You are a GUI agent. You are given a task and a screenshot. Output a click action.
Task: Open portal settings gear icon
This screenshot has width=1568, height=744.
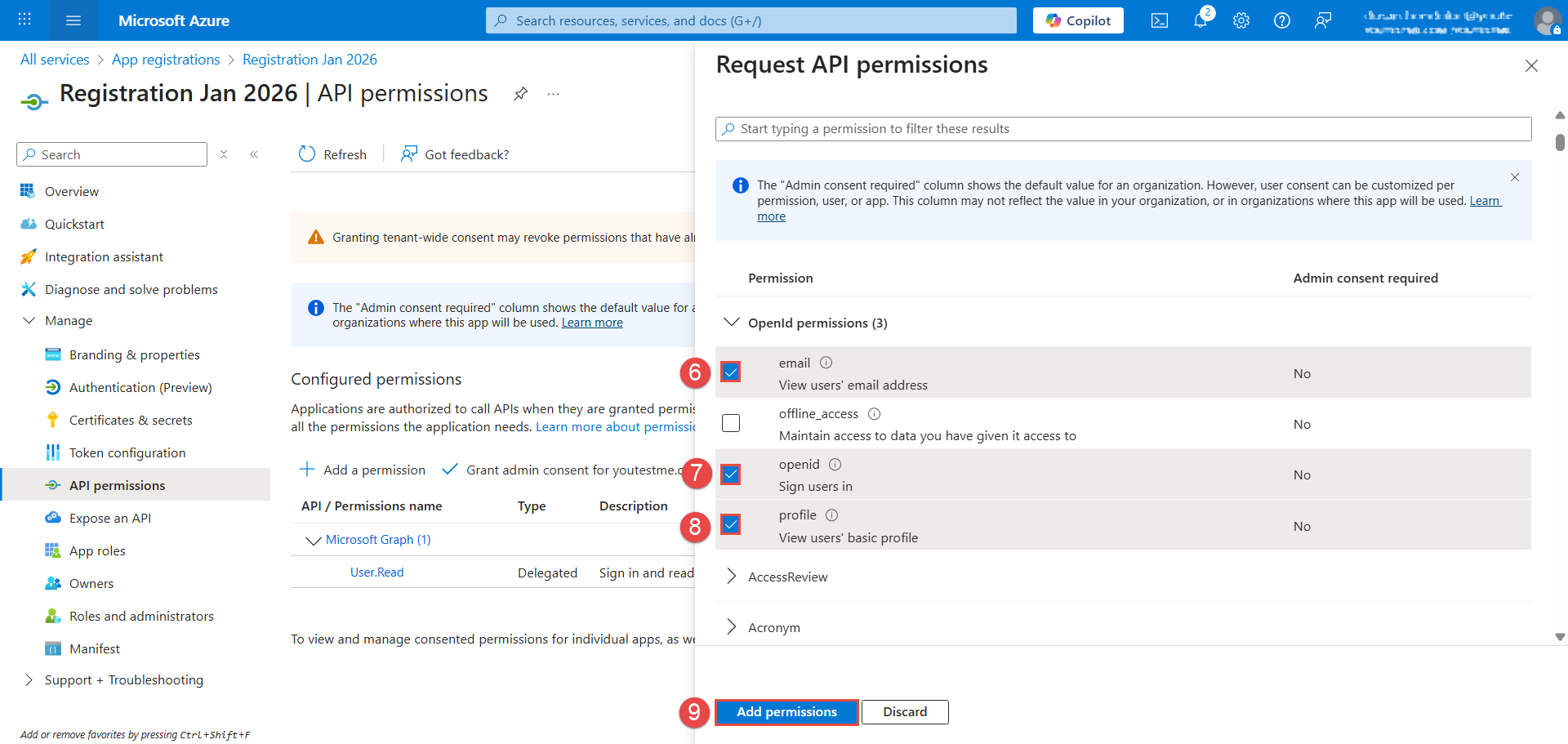(x=1241, y=20)
